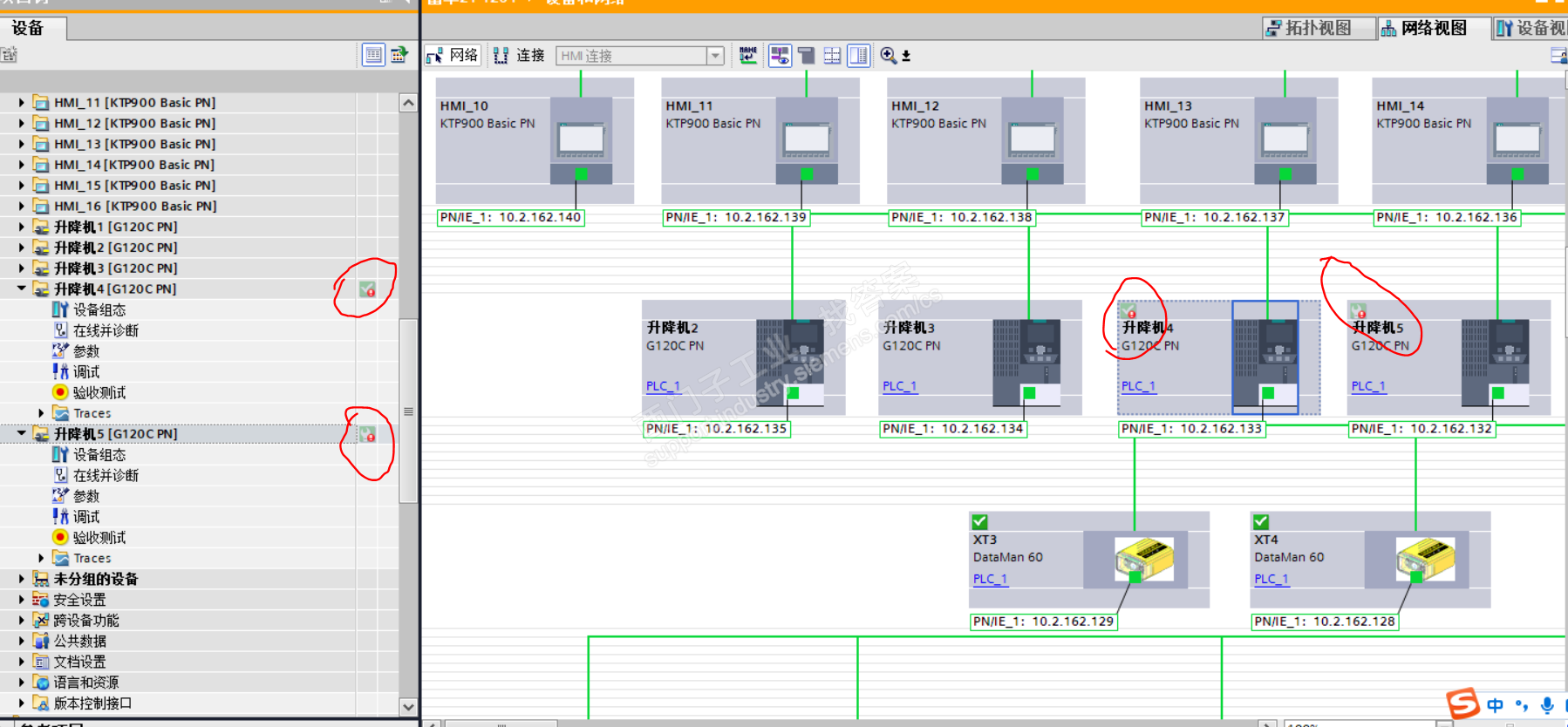The height and width of the screenshot is (727, 1568).
Task: Switch to the 拓扑视图 topology view tab
Action: click(1318, 28)
